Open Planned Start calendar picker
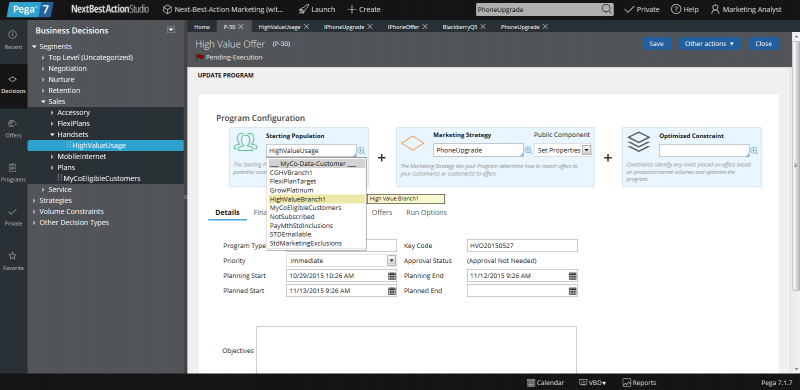Viewport: 800px width, 390px height. click(x=392, y=291)
